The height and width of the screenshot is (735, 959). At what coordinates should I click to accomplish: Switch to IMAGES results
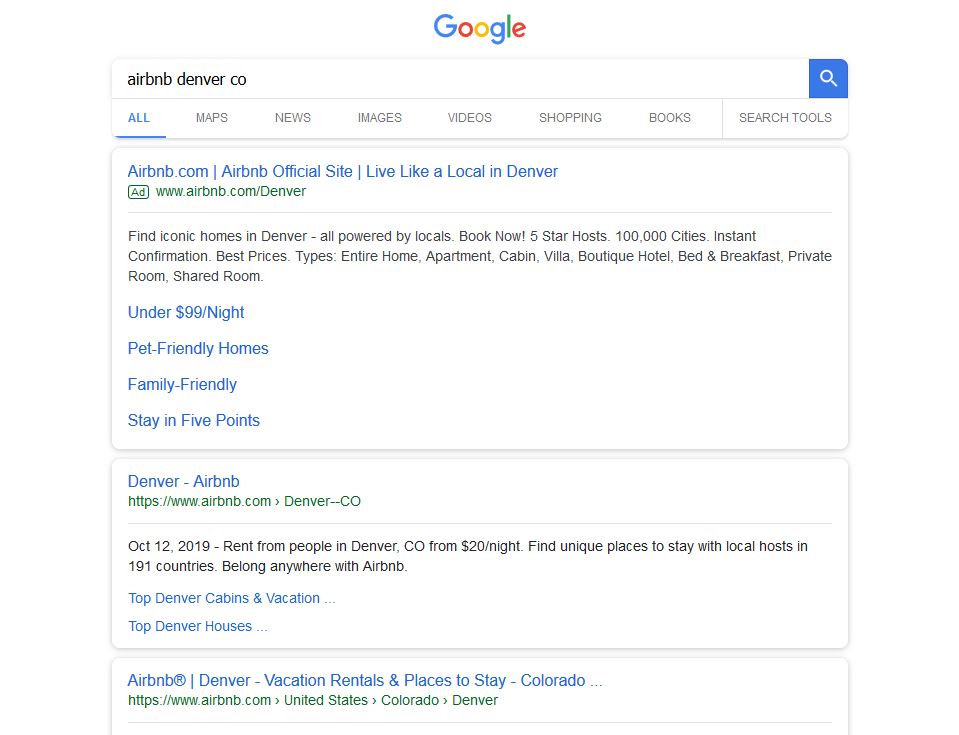(x=379, y=118)
